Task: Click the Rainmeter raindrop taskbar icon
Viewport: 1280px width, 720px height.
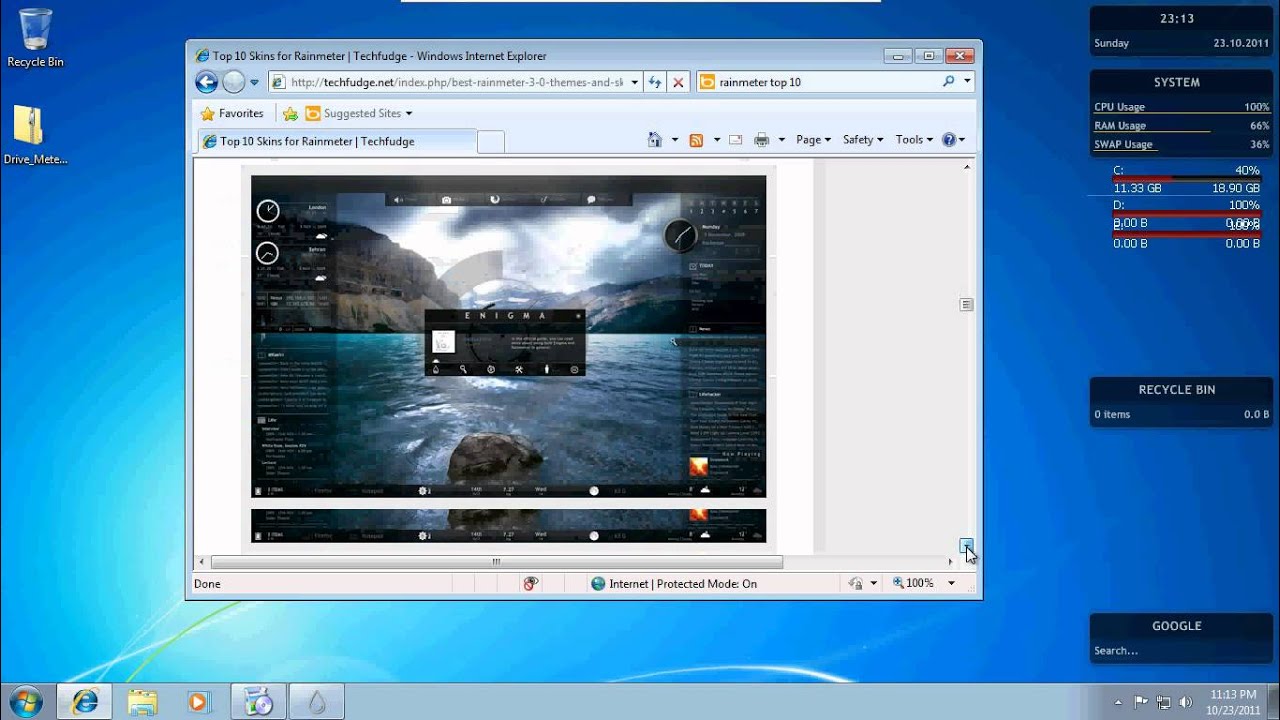Action: coord(317,702)
